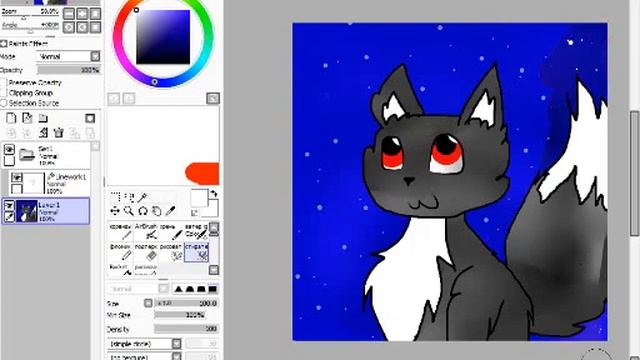Select the Move tool
Viewport: 640px width, 360px height.
[x=115, y=211]
